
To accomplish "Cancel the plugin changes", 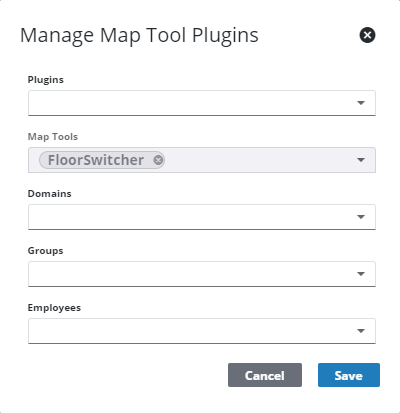I will [265, 375].
